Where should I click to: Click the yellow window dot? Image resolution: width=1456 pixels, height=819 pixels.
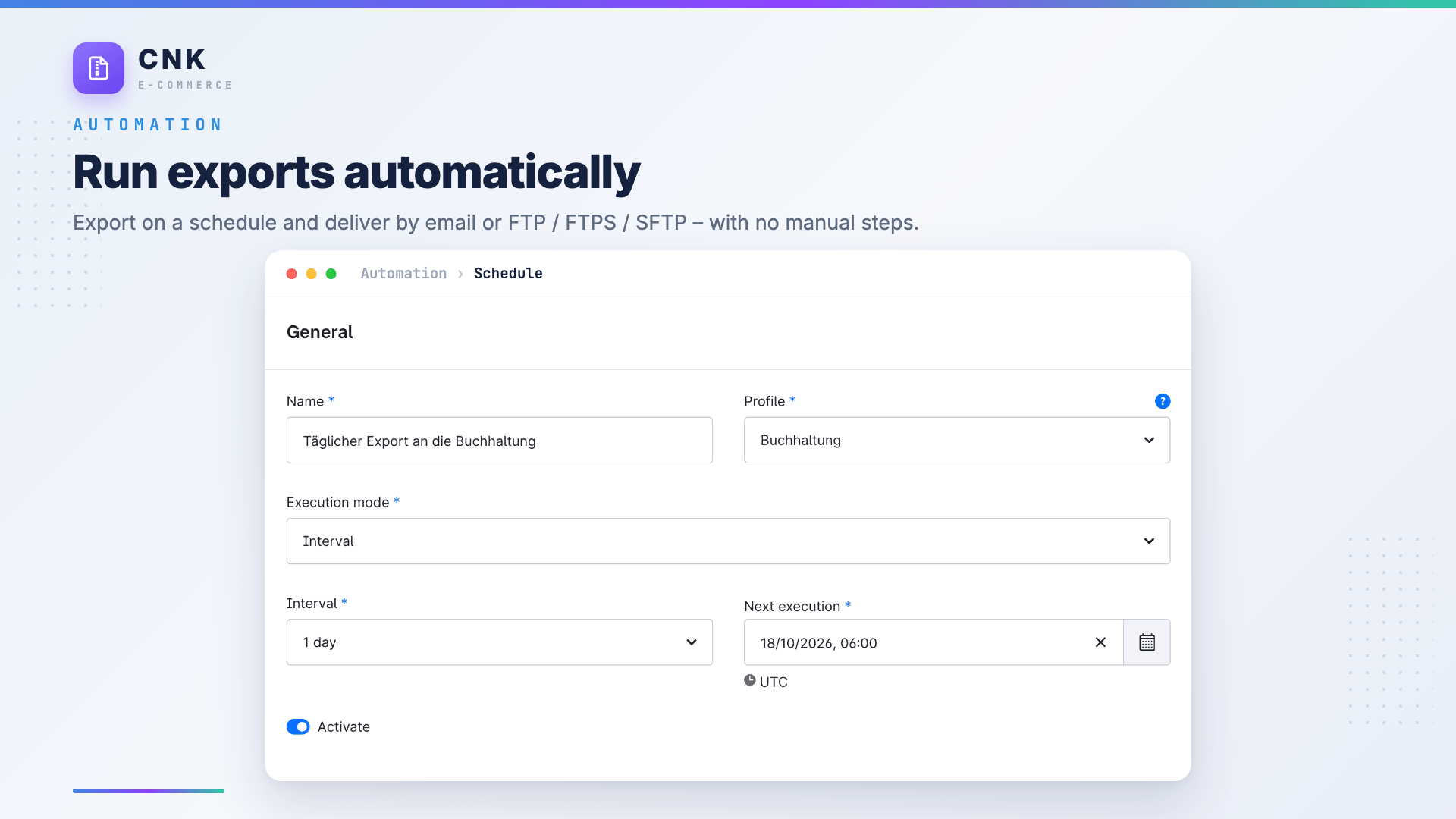[311, 274]
